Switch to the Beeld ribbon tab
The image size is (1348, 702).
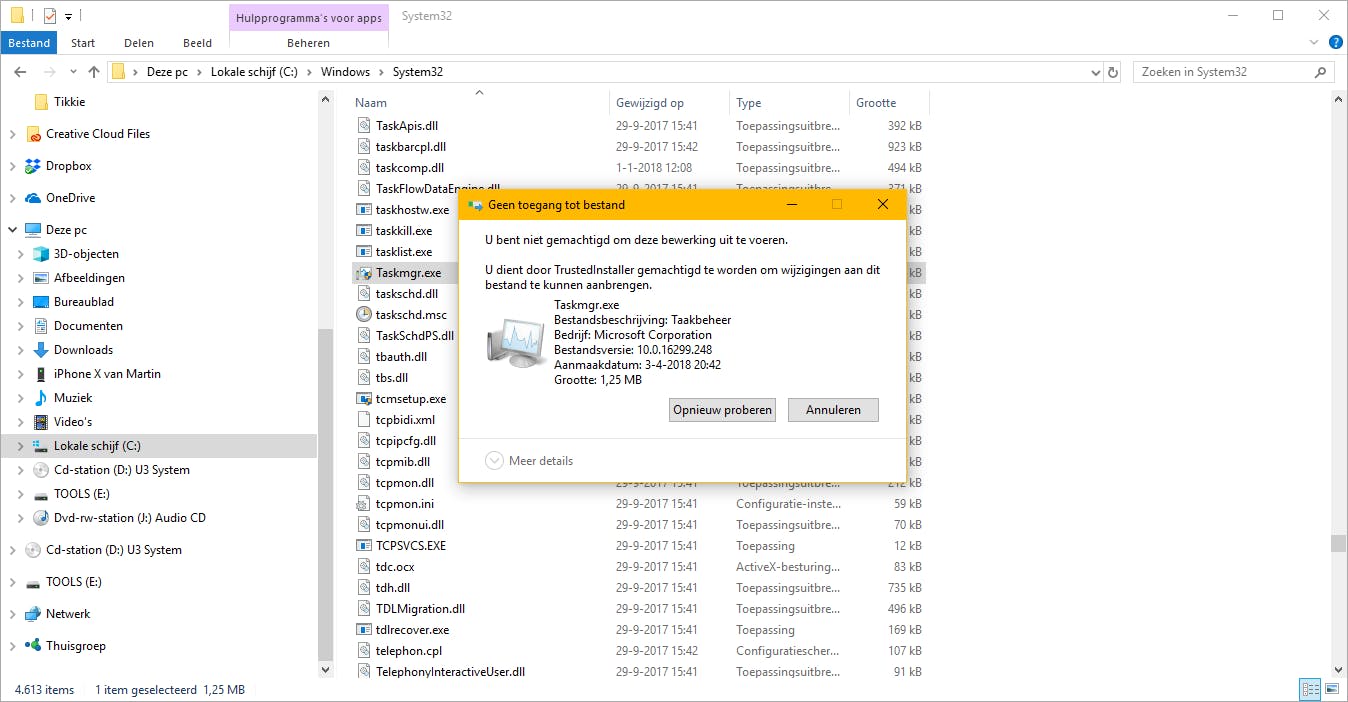point(197,43)
